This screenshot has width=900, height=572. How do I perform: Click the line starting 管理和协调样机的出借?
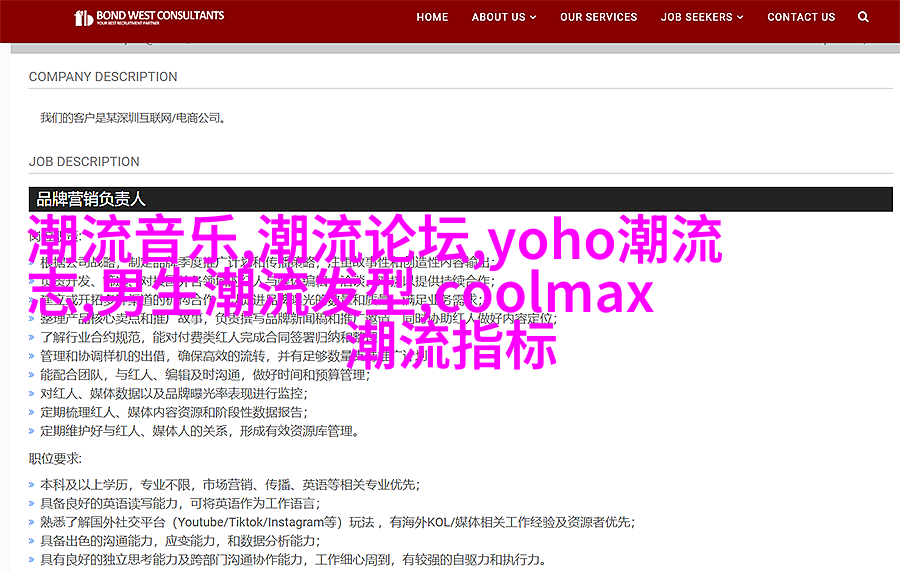[234, 356]
